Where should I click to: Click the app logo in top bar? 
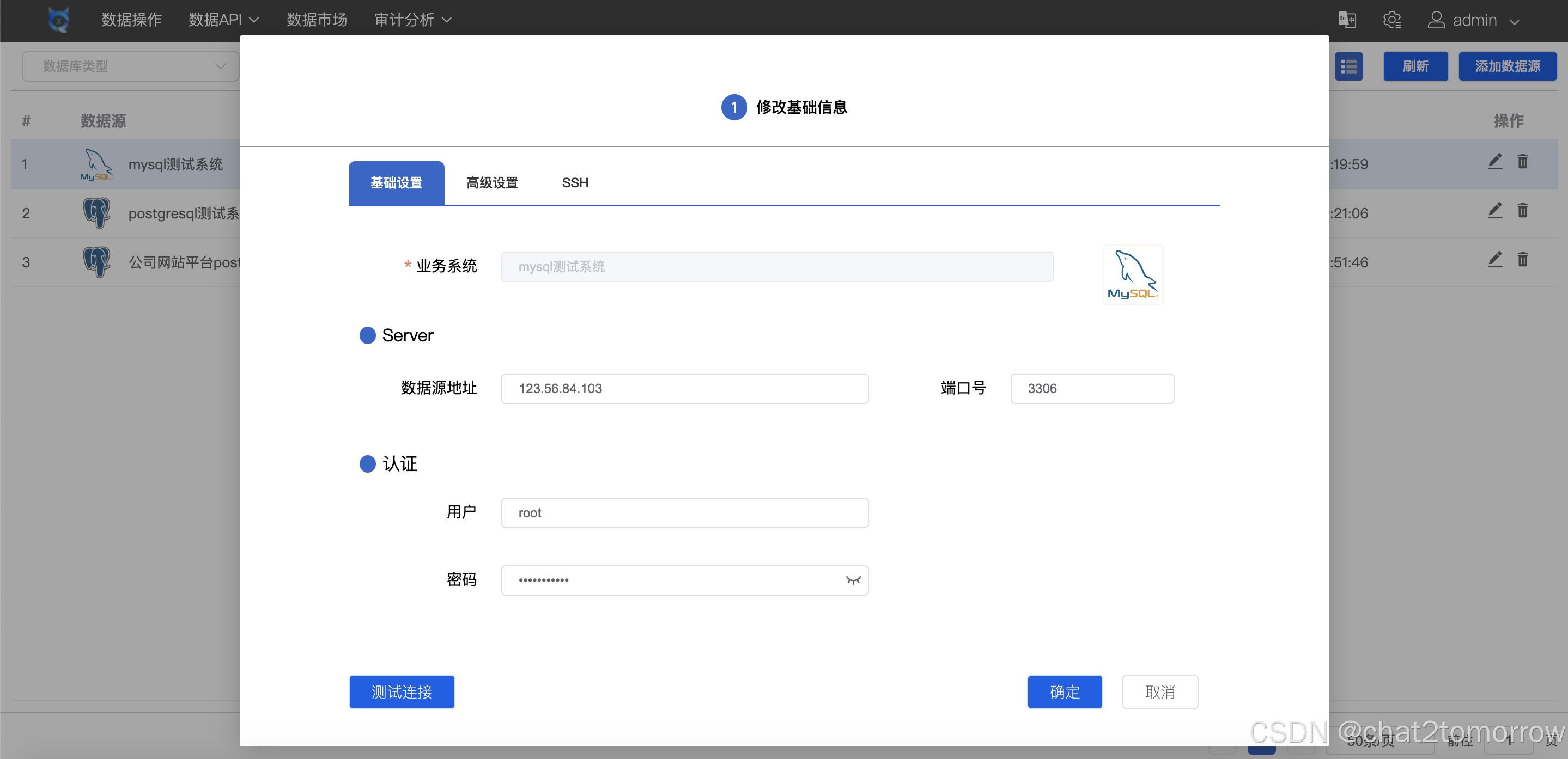click(58, 20)
